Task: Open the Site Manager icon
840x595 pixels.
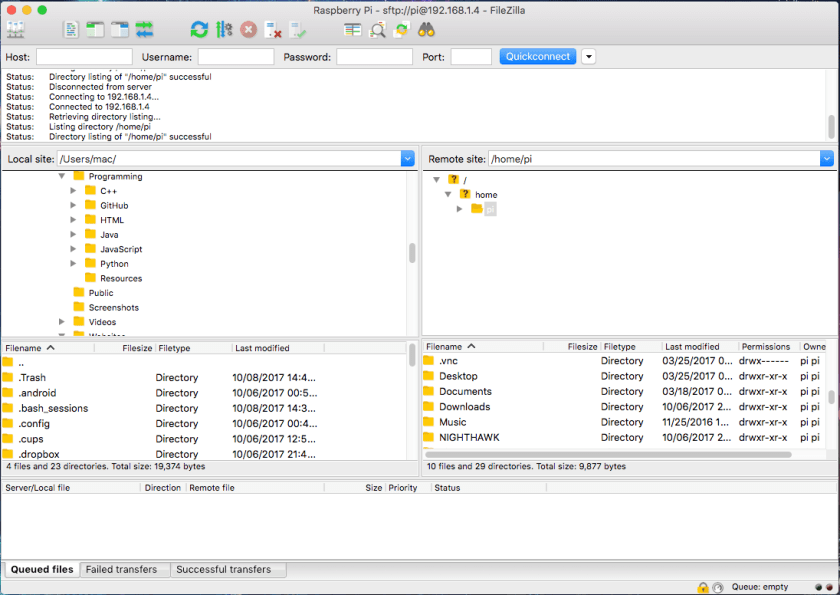Action: (16, 30)
